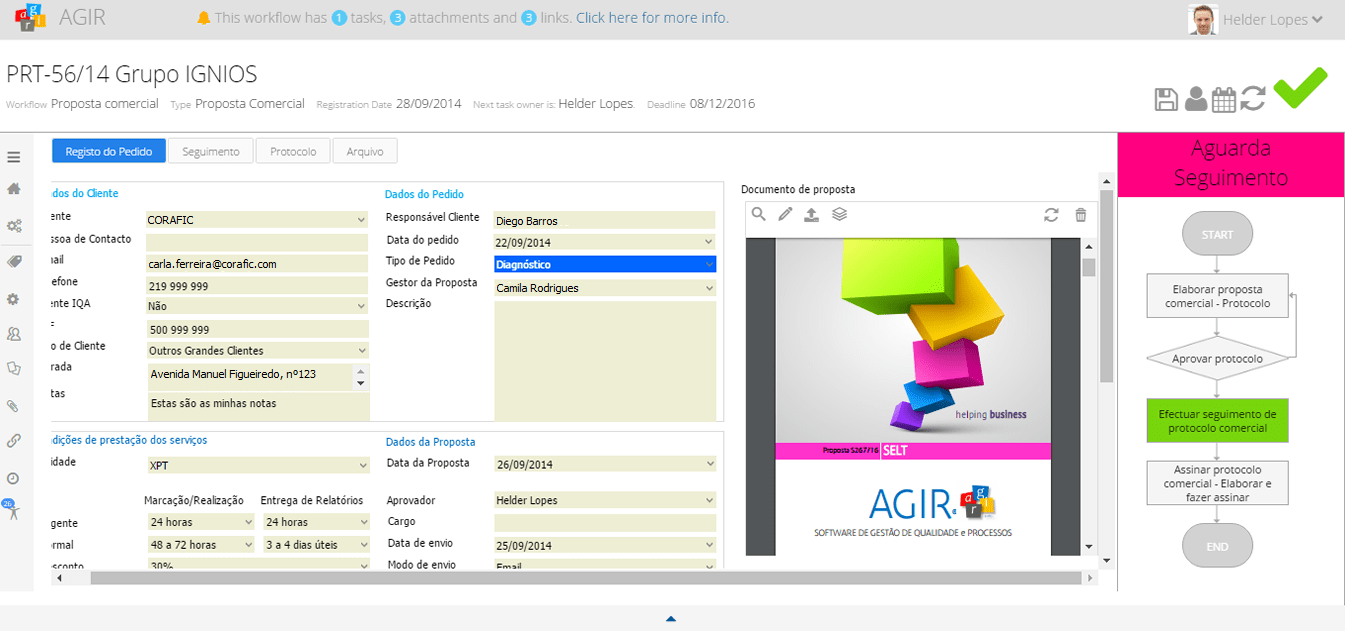Screen dimensions: 1345x631
Task: Click the save floppy disk icon
Action: [x=1166, y=99]
